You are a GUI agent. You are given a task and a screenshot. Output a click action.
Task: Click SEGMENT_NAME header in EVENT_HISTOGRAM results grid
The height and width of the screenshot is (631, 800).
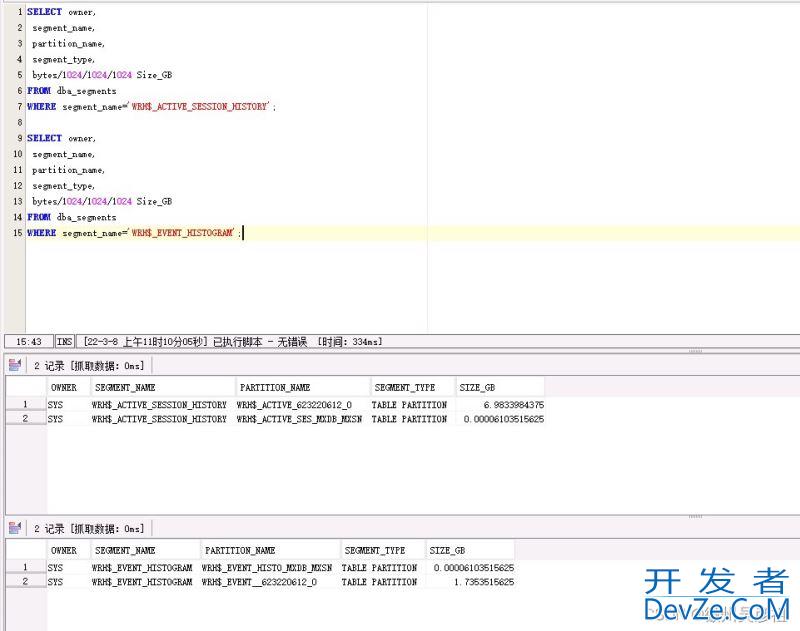coord(145,550)
